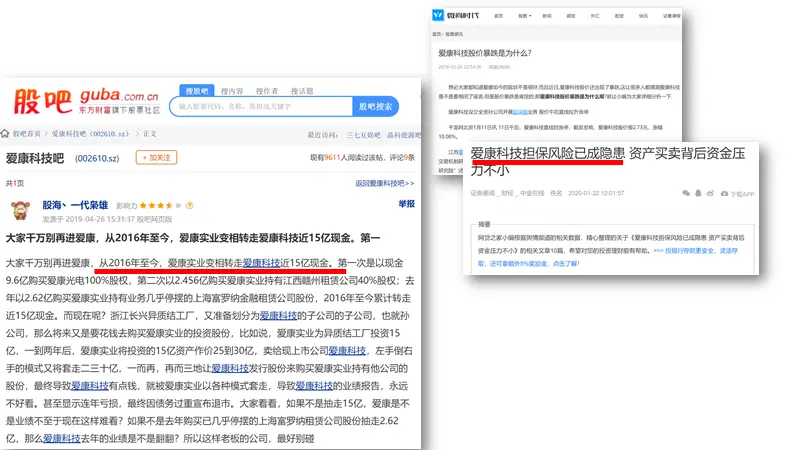This screenshot has width=800, height=450.
Task: Click the 举报 report link
Action: (406, 204)
